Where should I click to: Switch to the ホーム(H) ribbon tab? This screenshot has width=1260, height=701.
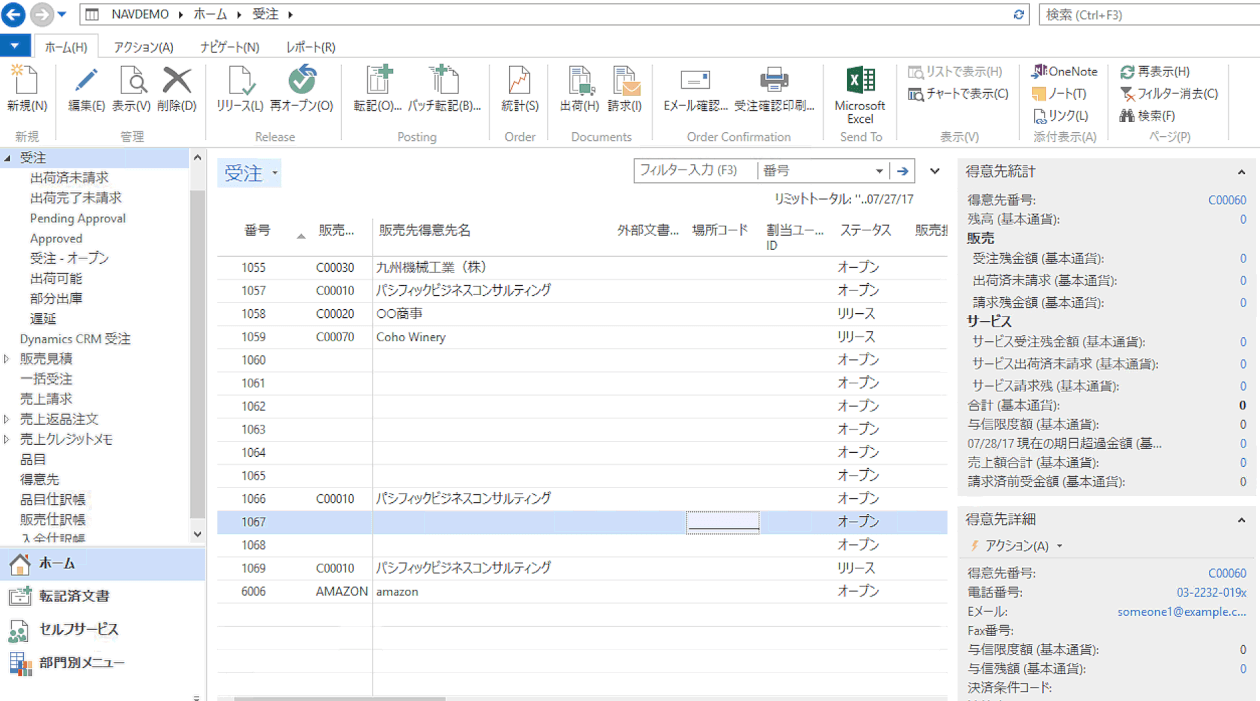(x=66, y=47)
